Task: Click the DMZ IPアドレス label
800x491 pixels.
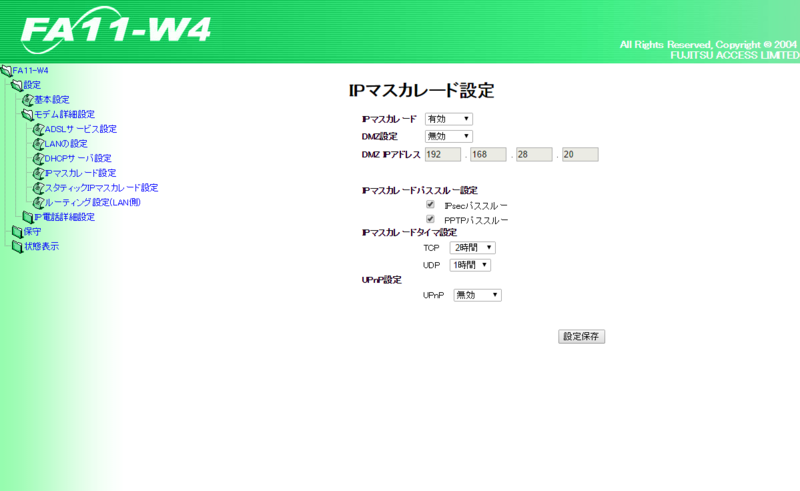Action: click(x=391, y=155)
